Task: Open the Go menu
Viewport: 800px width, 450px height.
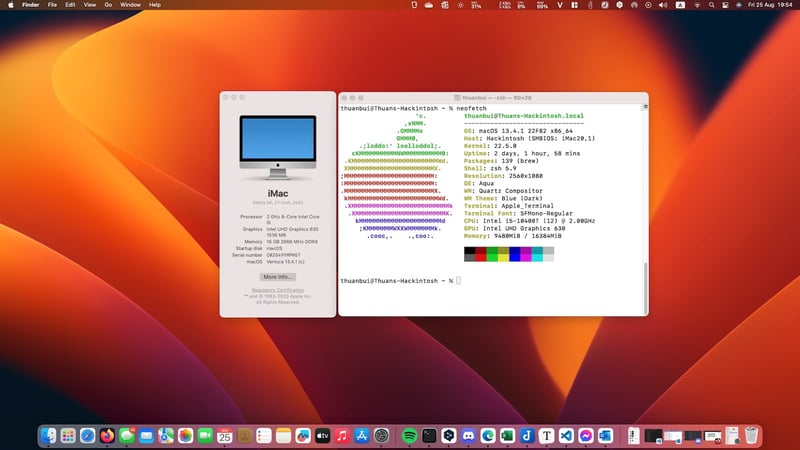Action: [107, 5]
